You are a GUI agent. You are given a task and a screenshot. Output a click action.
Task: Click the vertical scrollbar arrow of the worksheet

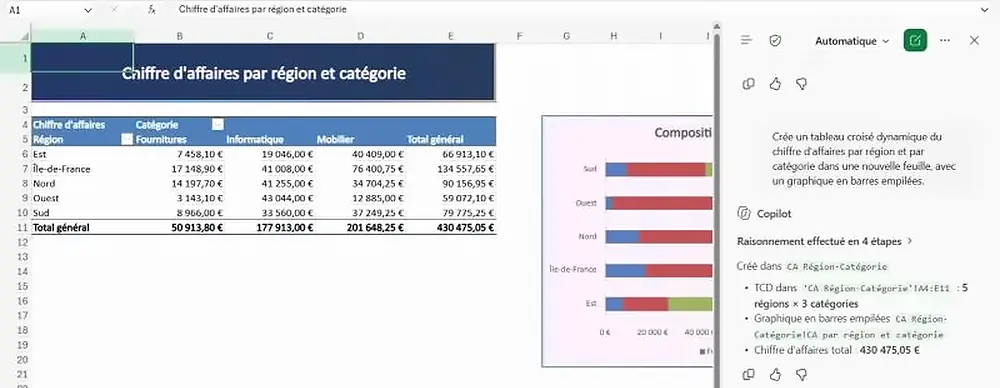(x=716, y=27)
